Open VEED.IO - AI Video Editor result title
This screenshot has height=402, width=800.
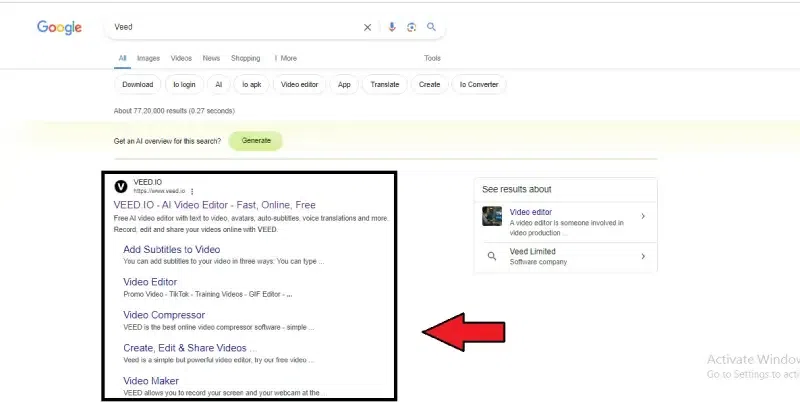point(214,205)
